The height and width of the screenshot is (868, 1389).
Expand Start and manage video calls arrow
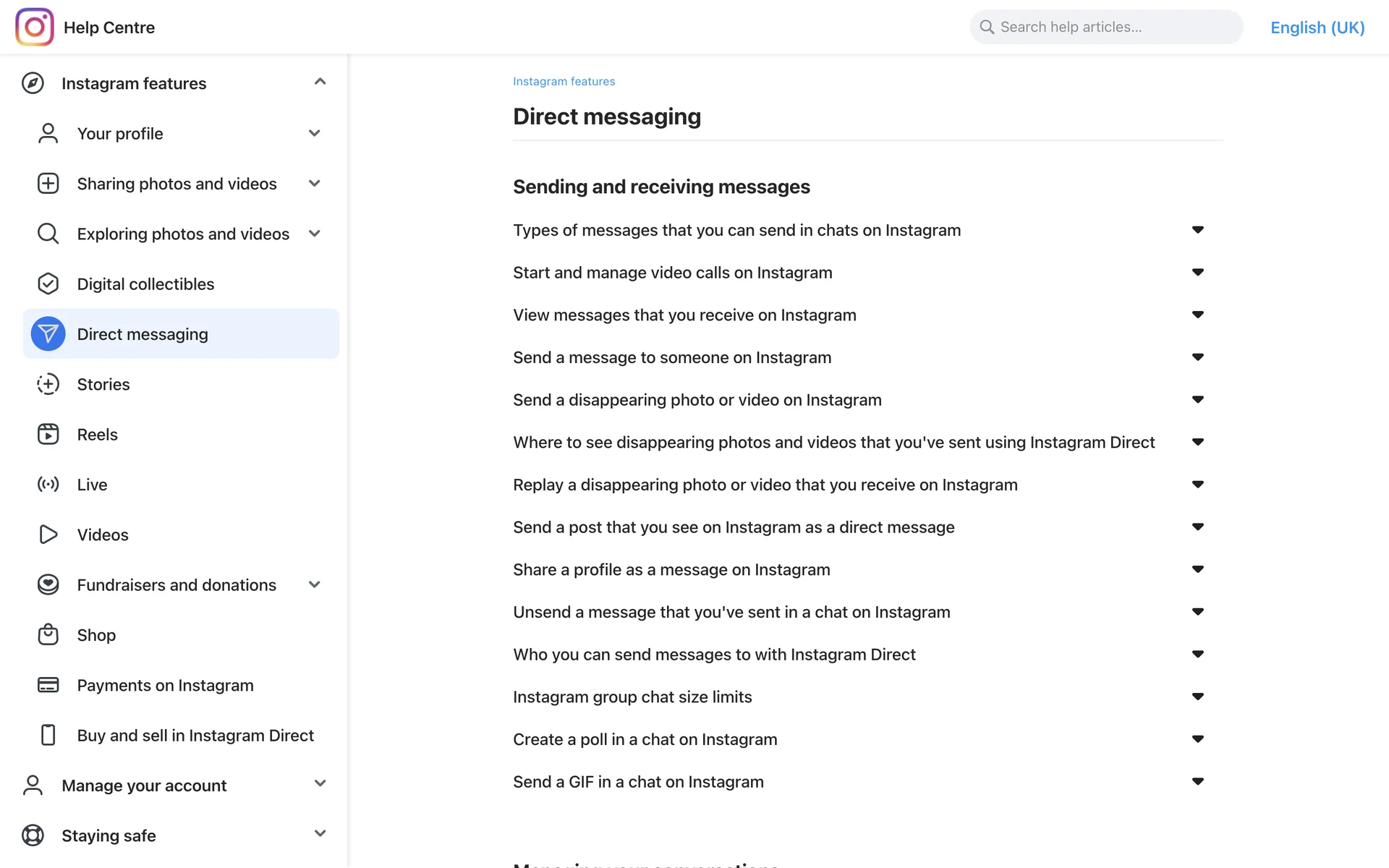(x=1197, y=272)
